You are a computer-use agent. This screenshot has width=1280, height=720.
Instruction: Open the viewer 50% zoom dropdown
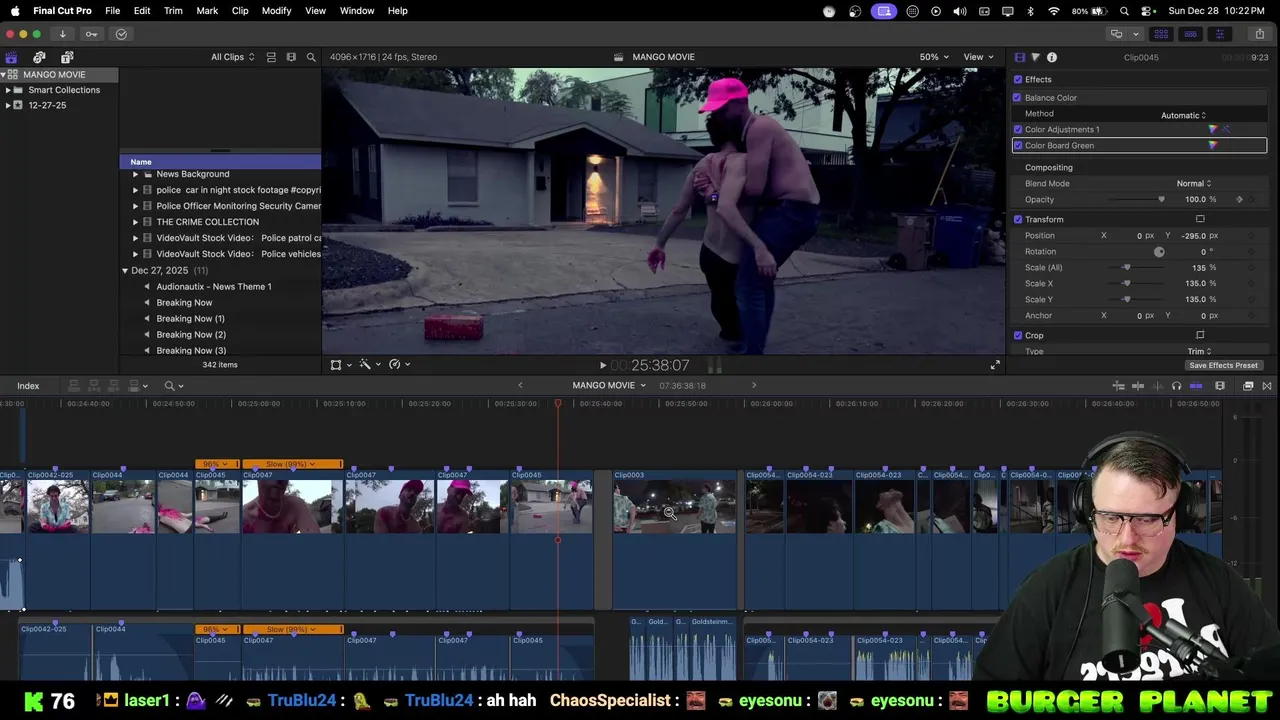tap(935, 57)
